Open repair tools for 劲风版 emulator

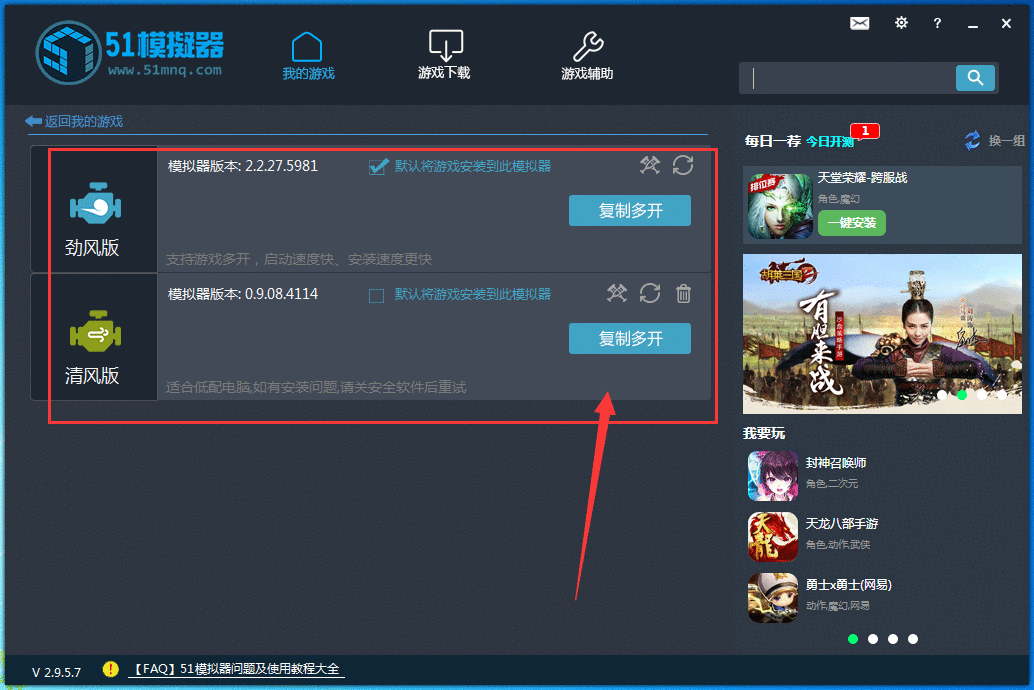pos(649,166)
